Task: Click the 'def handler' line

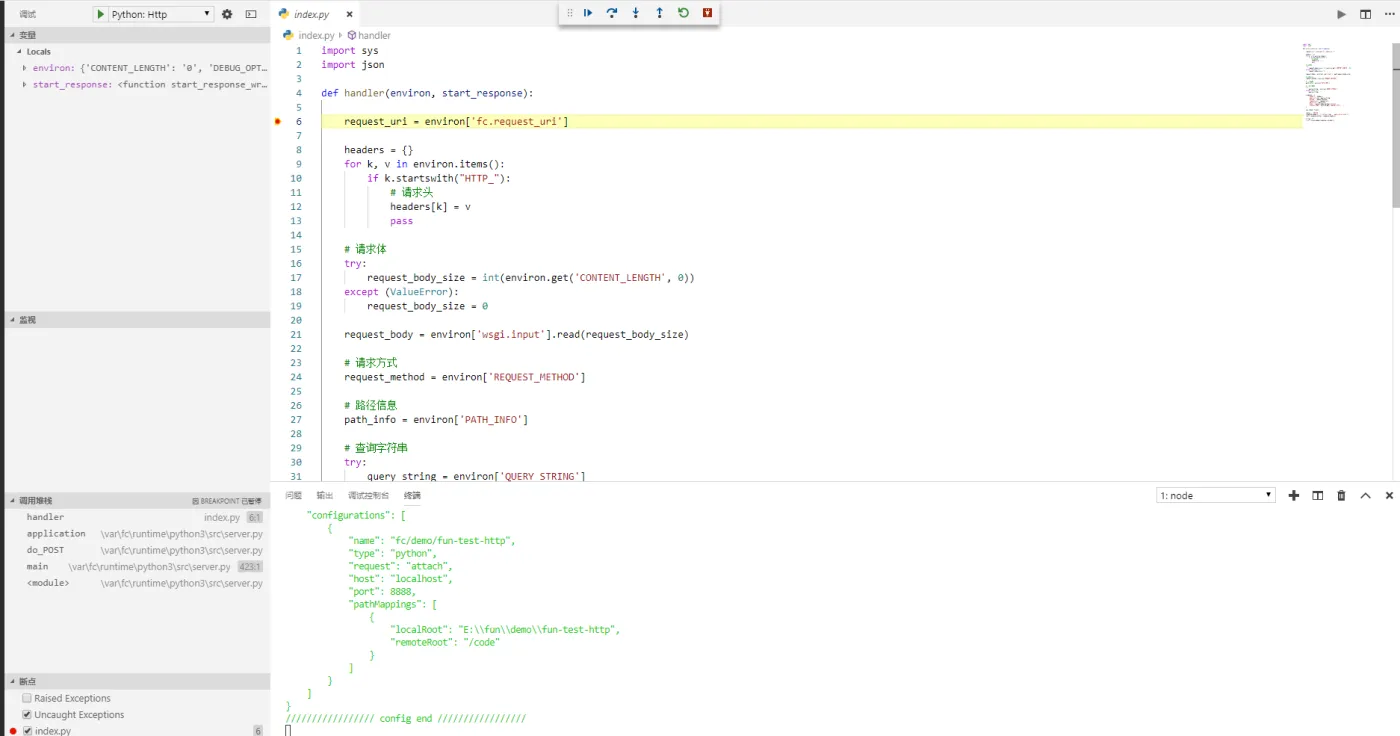Action: (x=427, y=93)
